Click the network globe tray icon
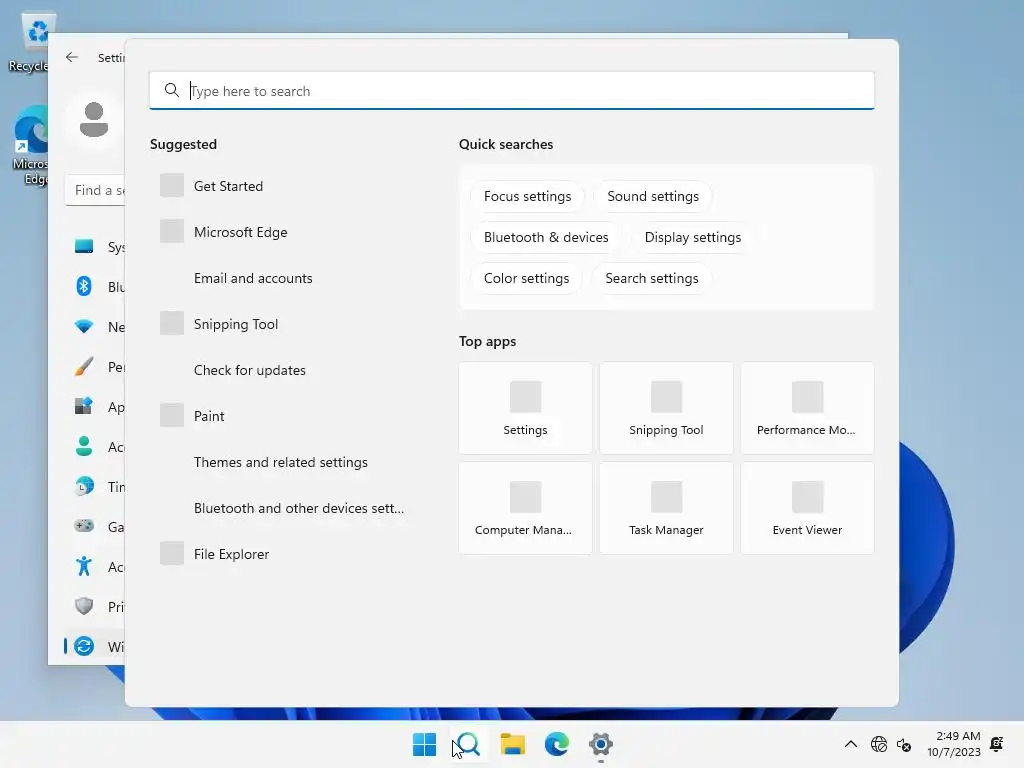1024x768 pixels. [879, 744]
